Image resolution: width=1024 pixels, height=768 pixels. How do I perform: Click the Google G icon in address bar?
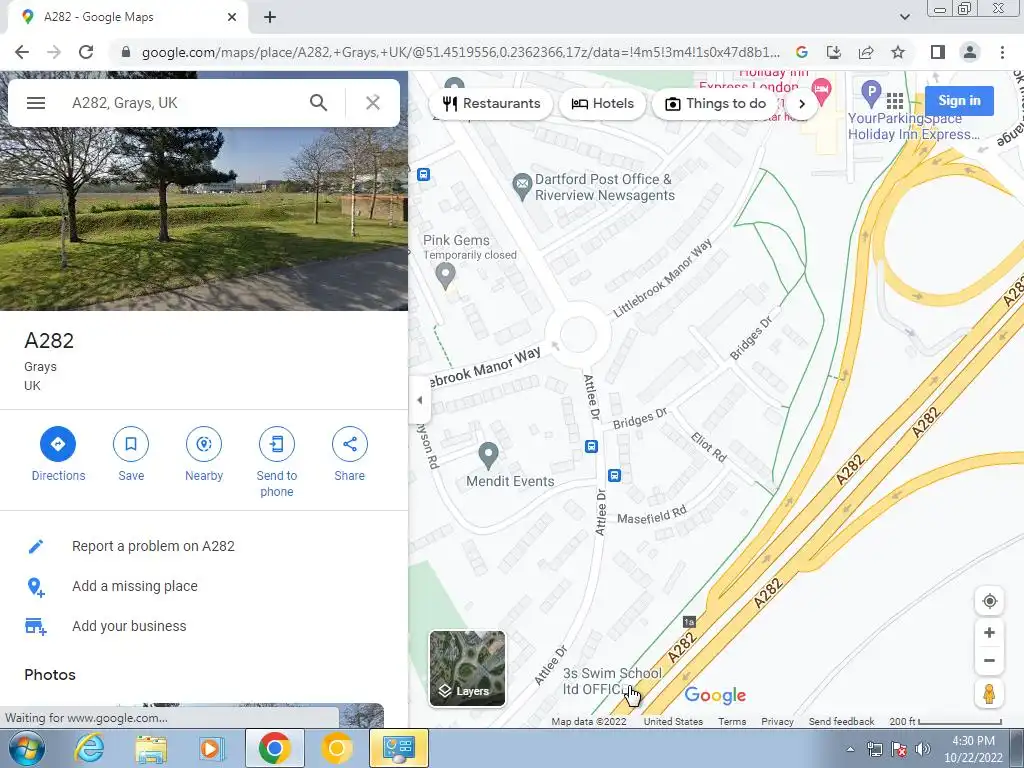coord(802,52)
